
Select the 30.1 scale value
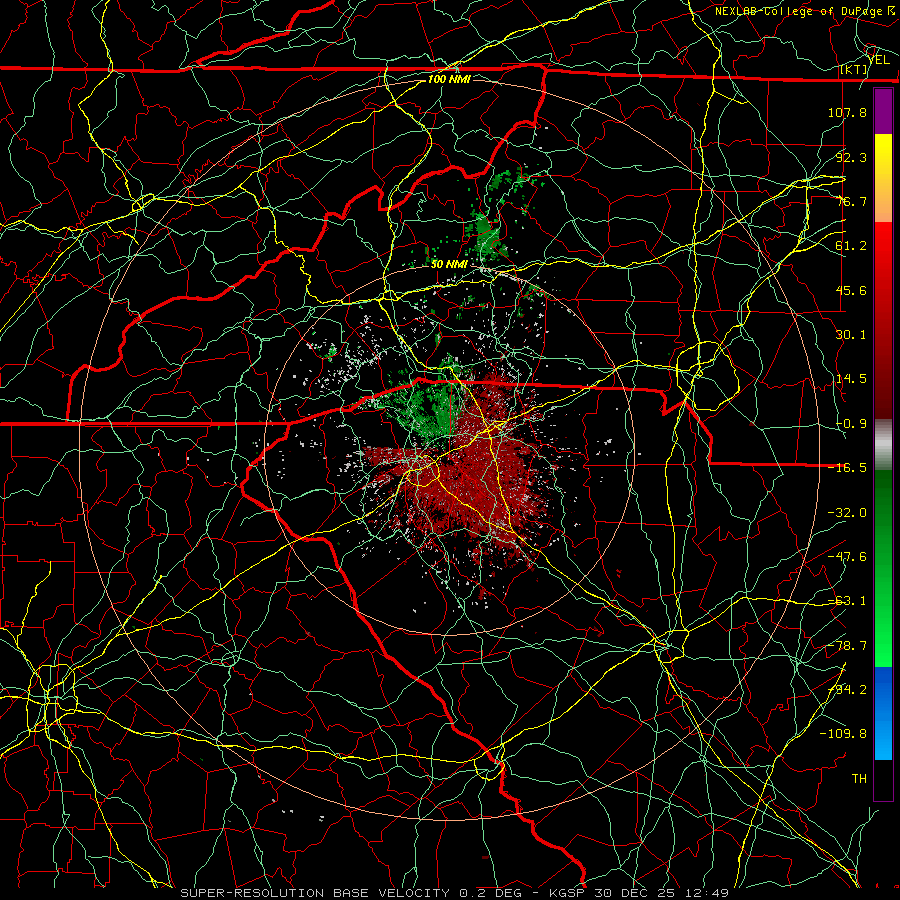(x=851, y=335)
